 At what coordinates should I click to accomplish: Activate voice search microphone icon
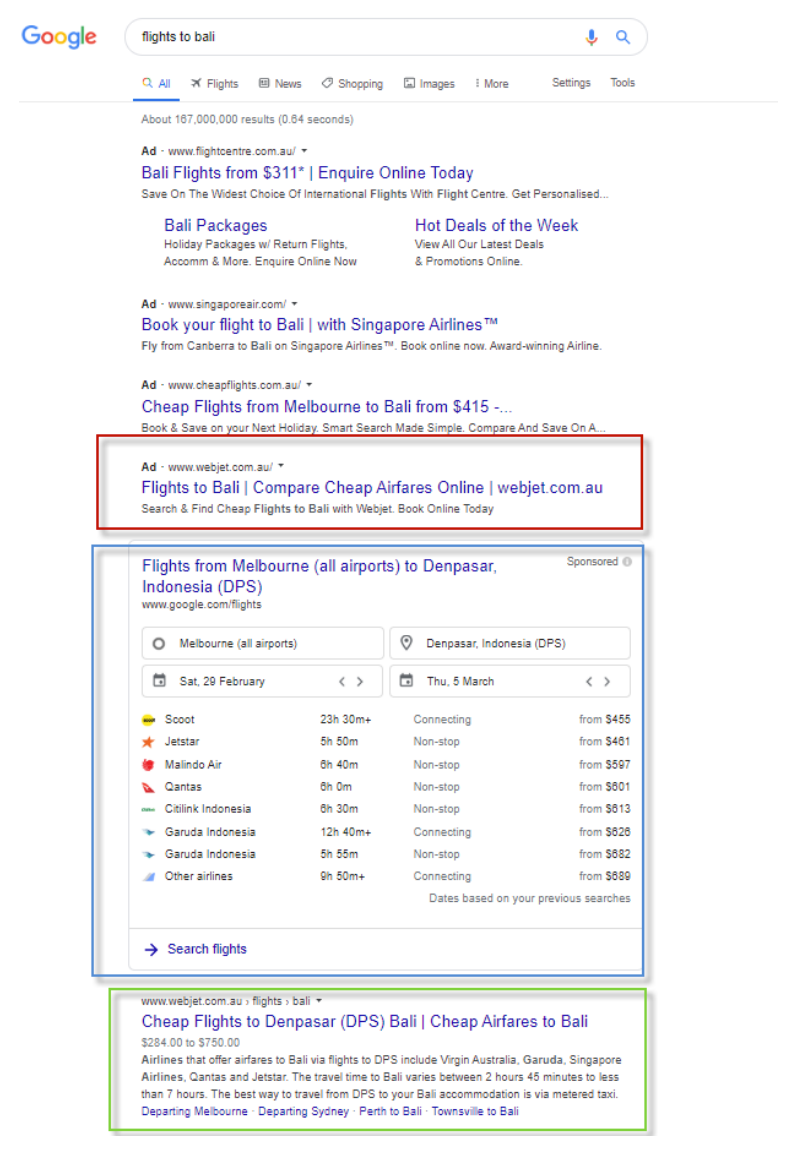(591, 37)
